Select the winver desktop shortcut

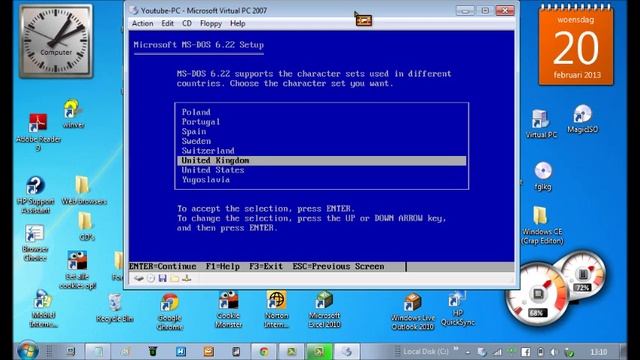pyautogui.click(x=73, y=114)
